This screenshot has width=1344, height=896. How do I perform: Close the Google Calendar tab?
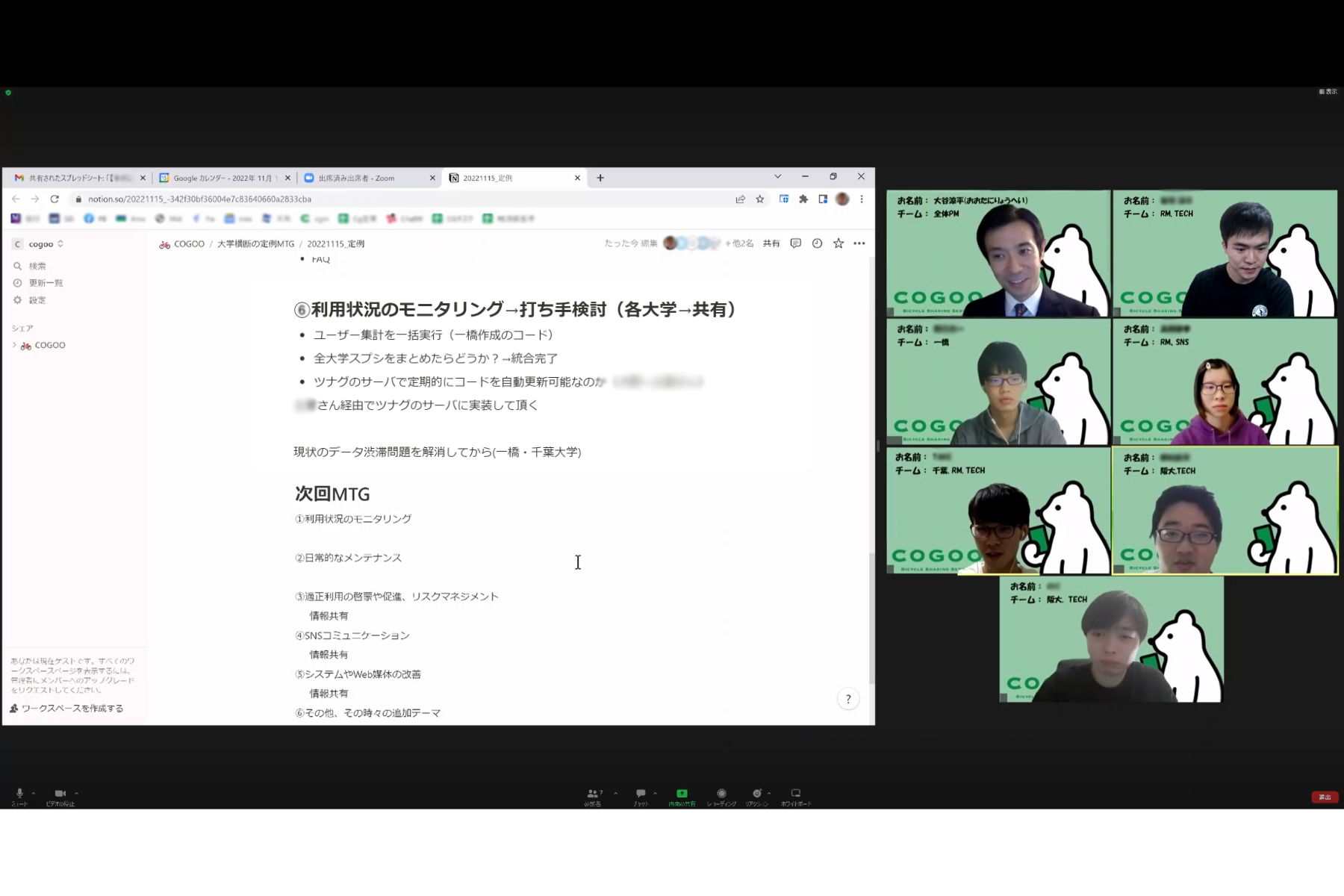click(287, 178)
